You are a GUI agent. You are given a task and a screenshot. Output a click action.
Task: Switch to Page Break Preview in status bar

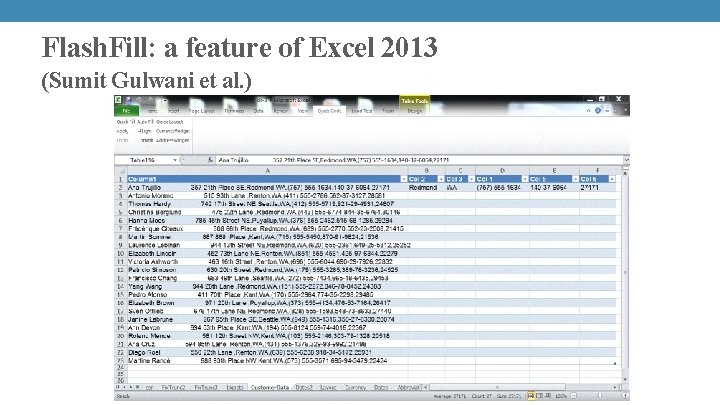548,395
